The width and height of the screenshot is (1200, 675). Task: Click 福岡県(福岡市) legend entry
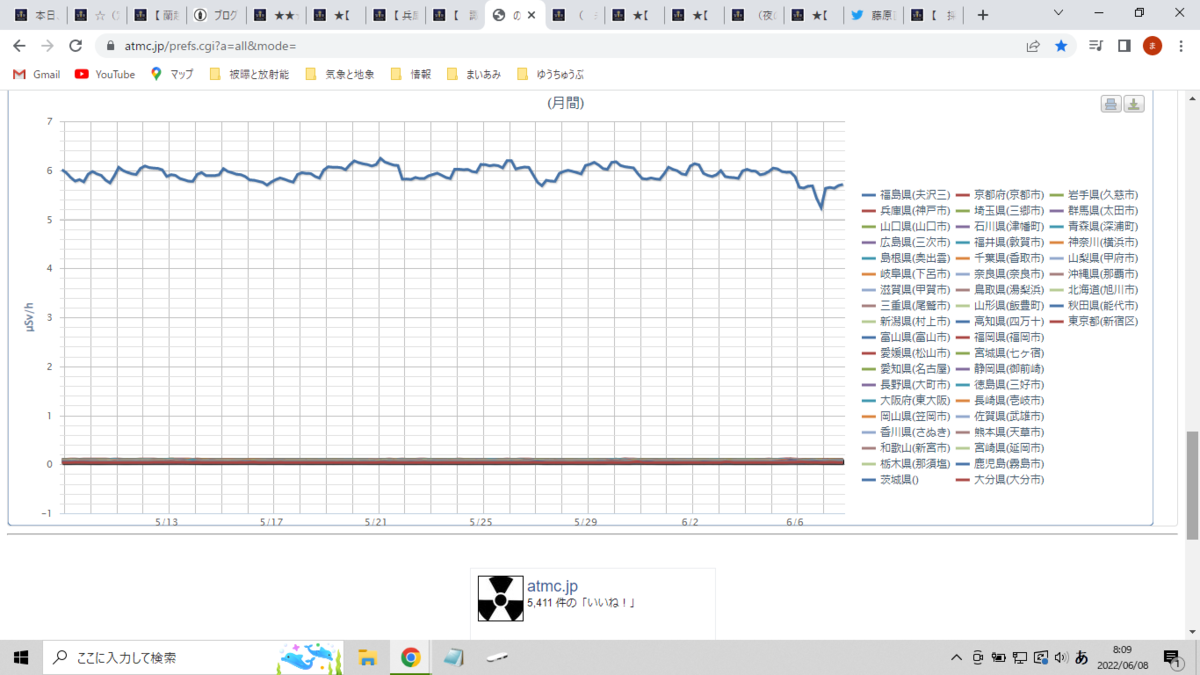(998, 337)
